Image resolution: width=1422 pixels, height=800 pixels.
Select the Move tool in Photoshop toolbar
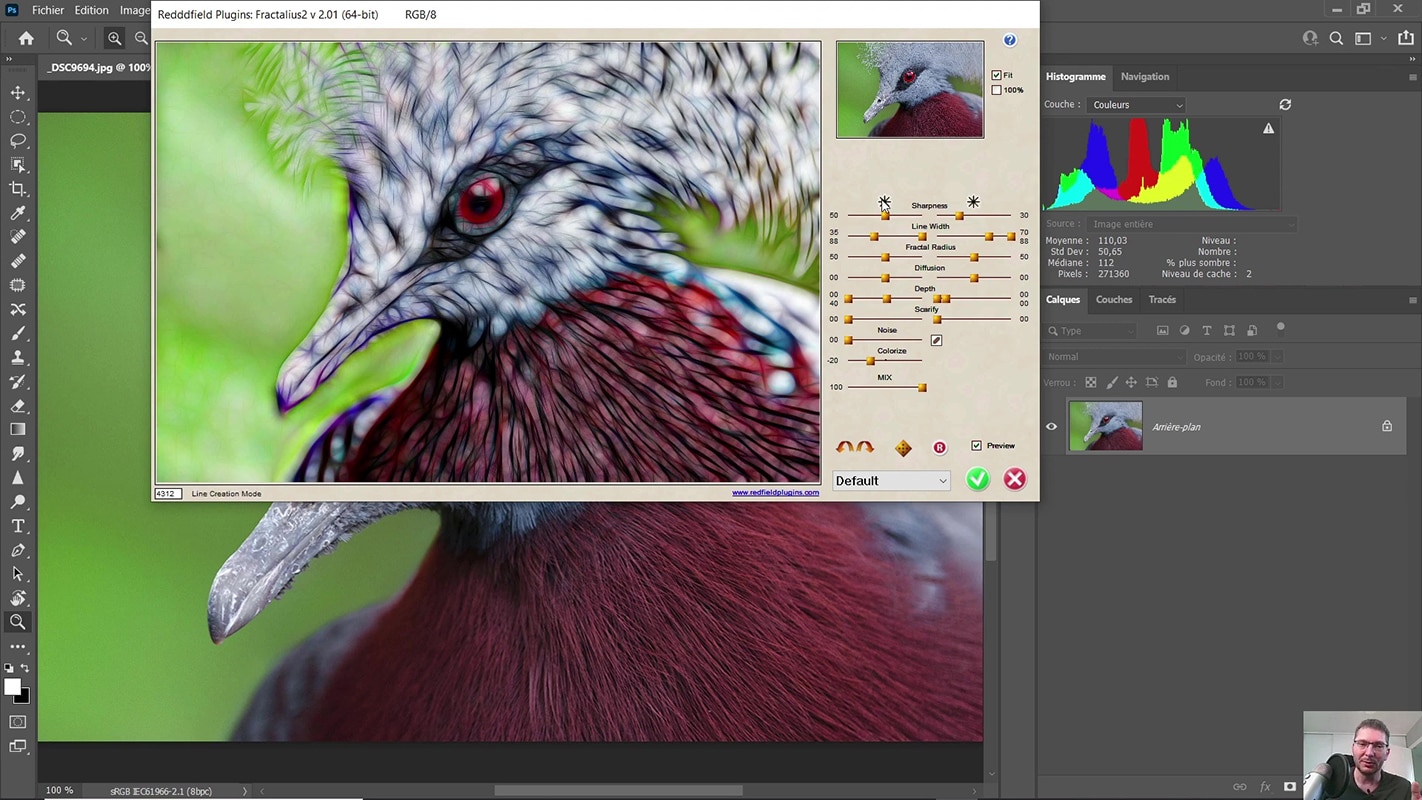click(x=18, y=92)
